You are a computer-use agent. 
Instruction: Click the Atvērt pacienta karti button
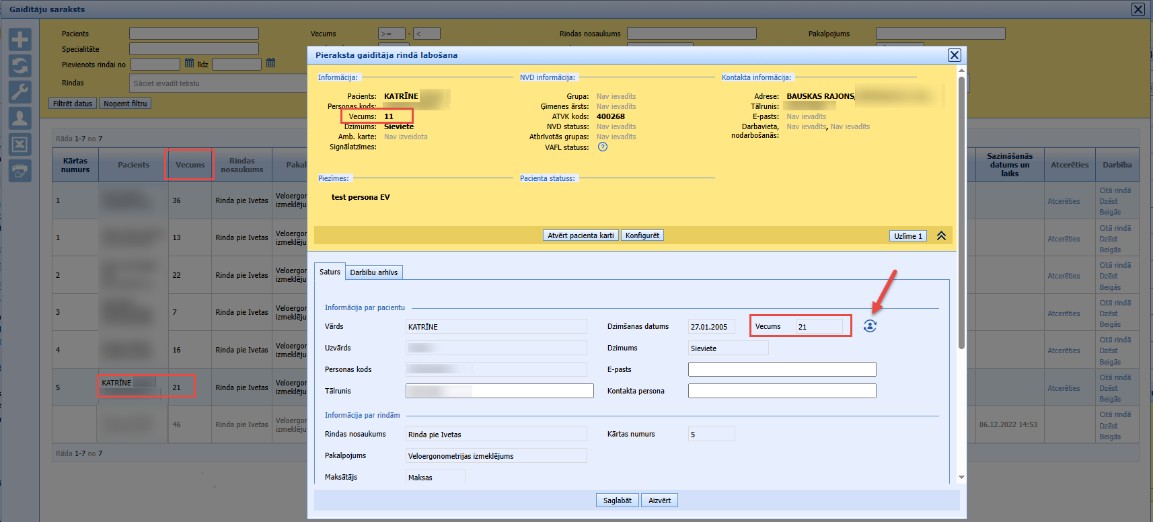[580, 235]
